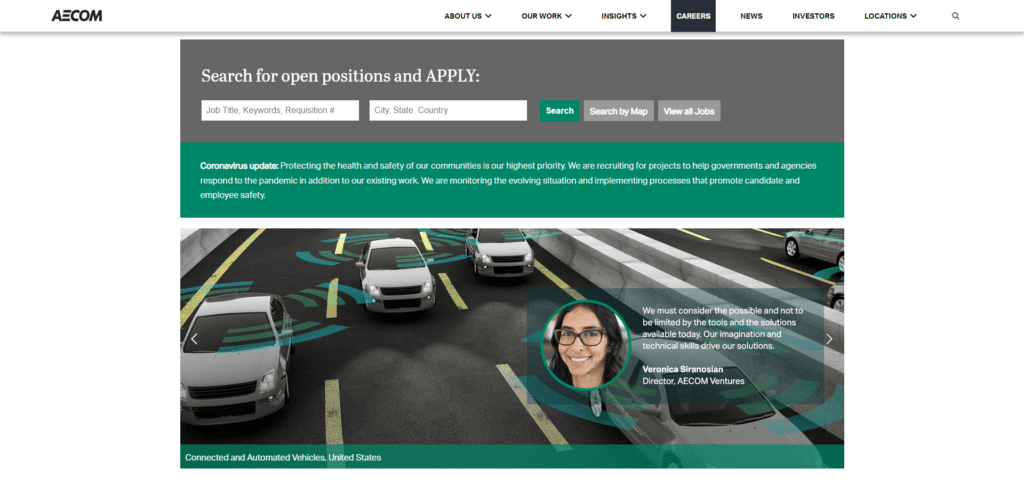Open the Insights dropdown menu

coord(624,16)
